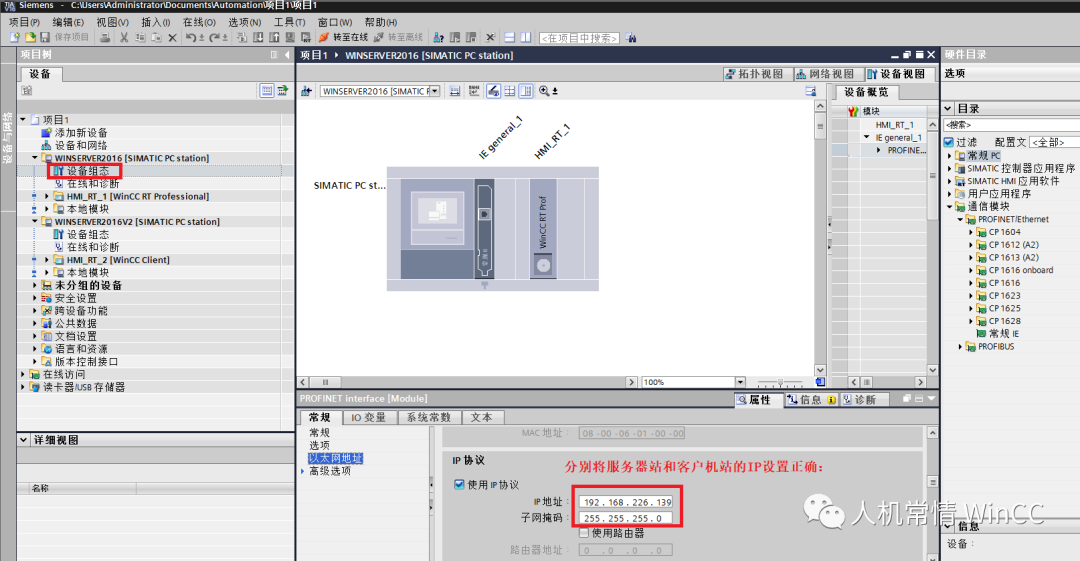
Task: Click the show address labels icon
Action: [493, 91]
